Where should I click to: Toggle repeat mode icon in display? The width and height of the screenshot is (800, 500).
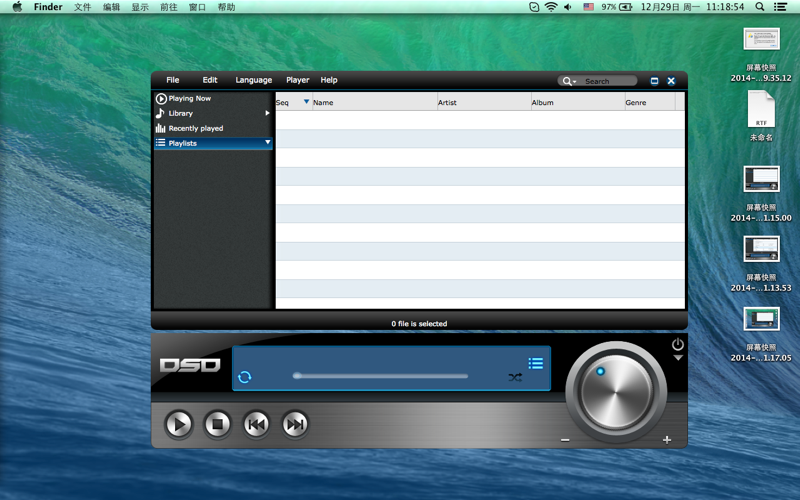pyautogui.click(x=245, y=377)
